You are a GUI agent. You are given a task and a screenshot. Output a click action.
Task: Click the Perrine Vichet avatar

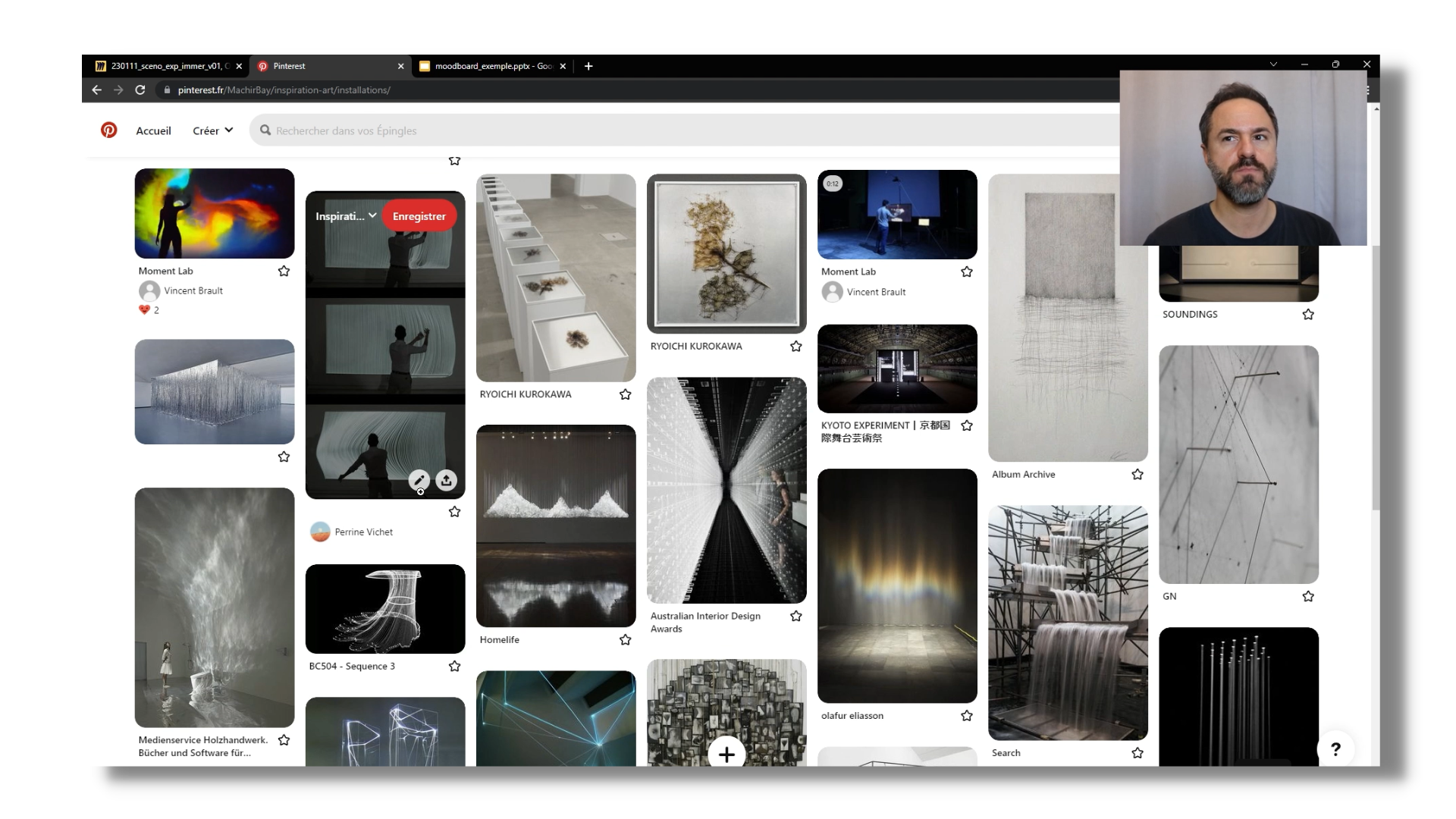coord(320,532)
